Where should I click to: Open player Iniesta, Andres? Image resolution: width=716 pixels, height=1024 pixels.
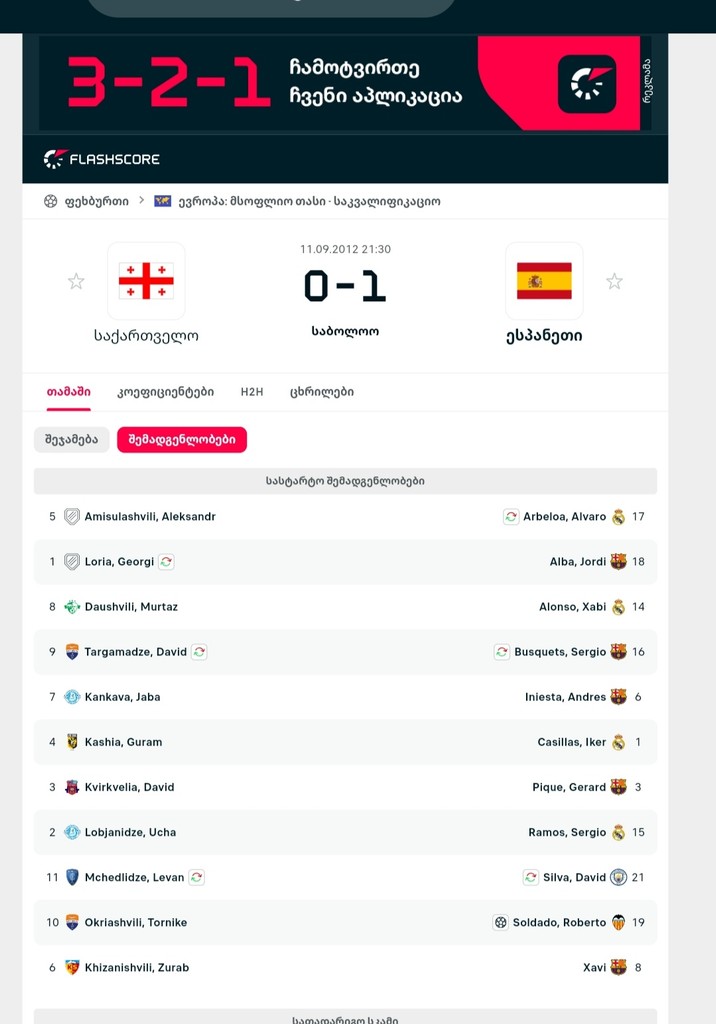pyautogui.click(x=565, y=697)
